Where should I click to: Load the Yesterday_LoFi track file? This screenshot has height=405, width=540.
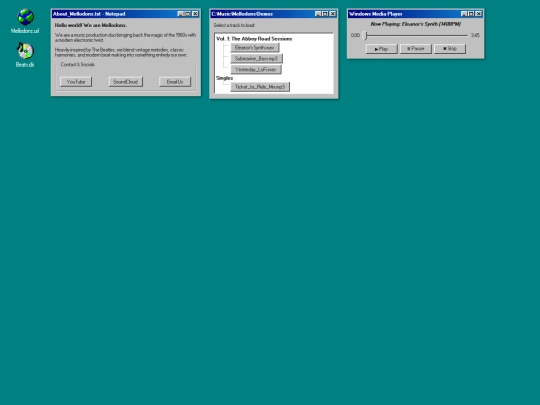pyautogui.click(x=256, y=69)
